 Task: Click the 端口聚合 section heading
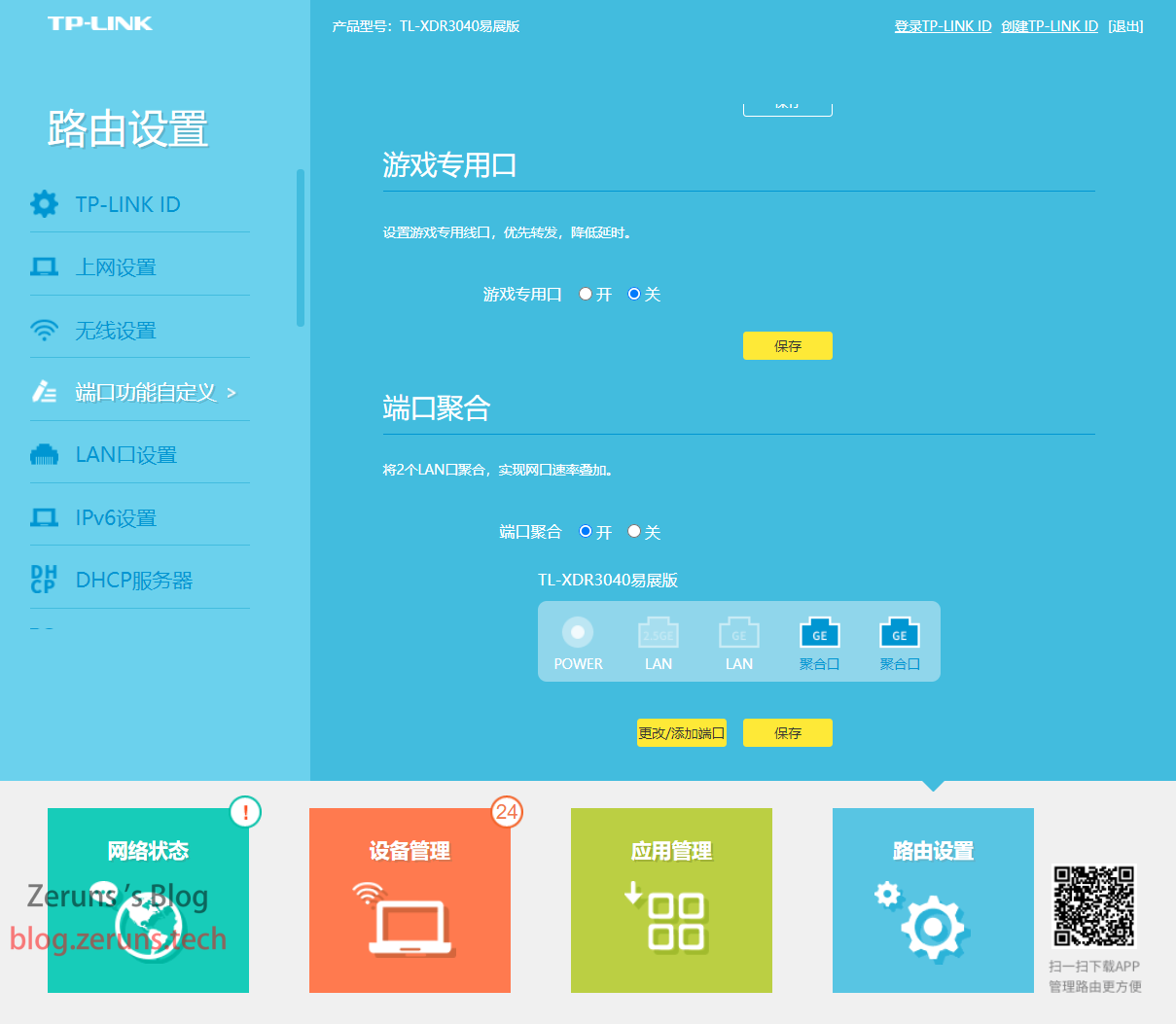437,407
